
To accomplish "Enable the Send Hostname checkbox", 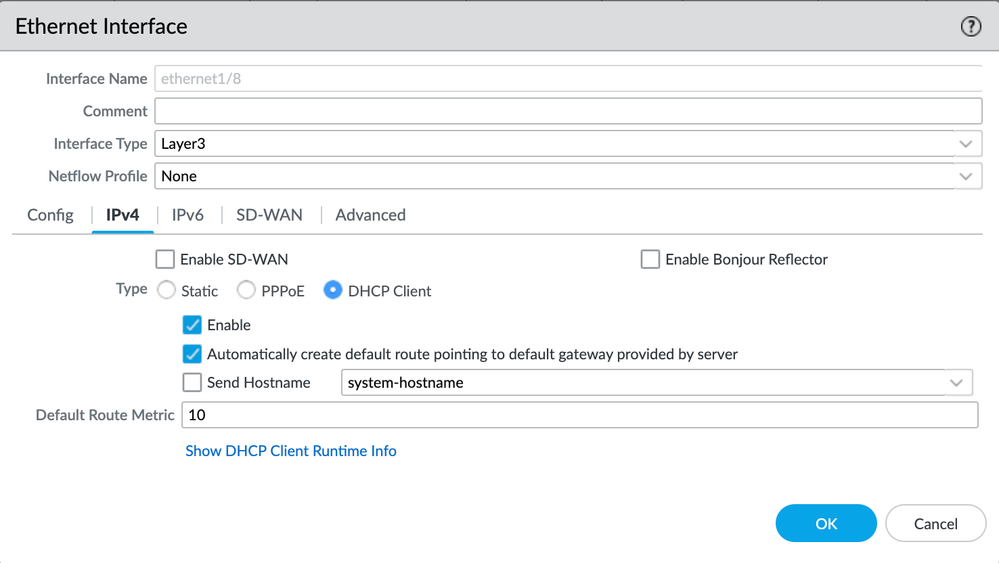I will [x=193, y=383].
